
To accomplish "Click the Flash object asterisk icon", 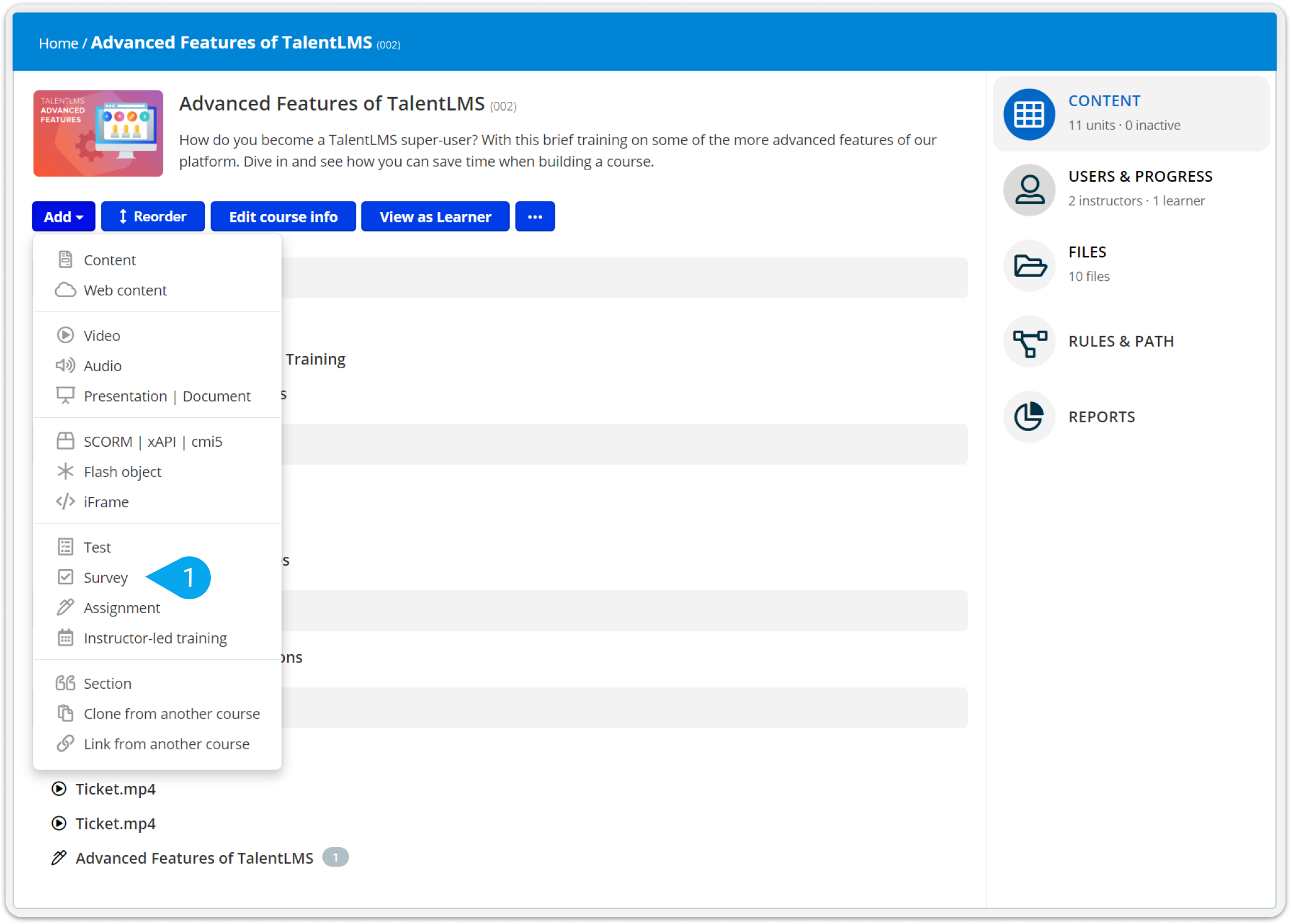I will point(66,471).
